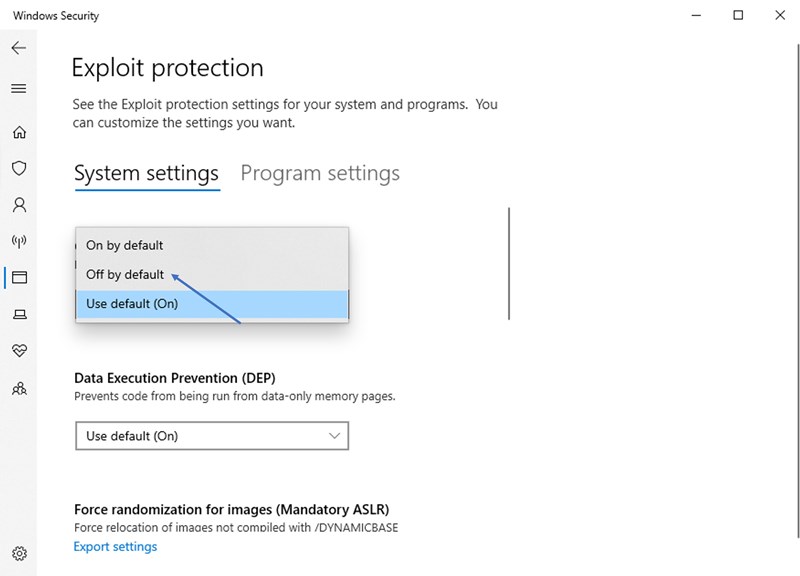Open Settings gear icon in sidebar
Image resolution: width=800 pixels, height=576 pixels.
tap(19, 554)
